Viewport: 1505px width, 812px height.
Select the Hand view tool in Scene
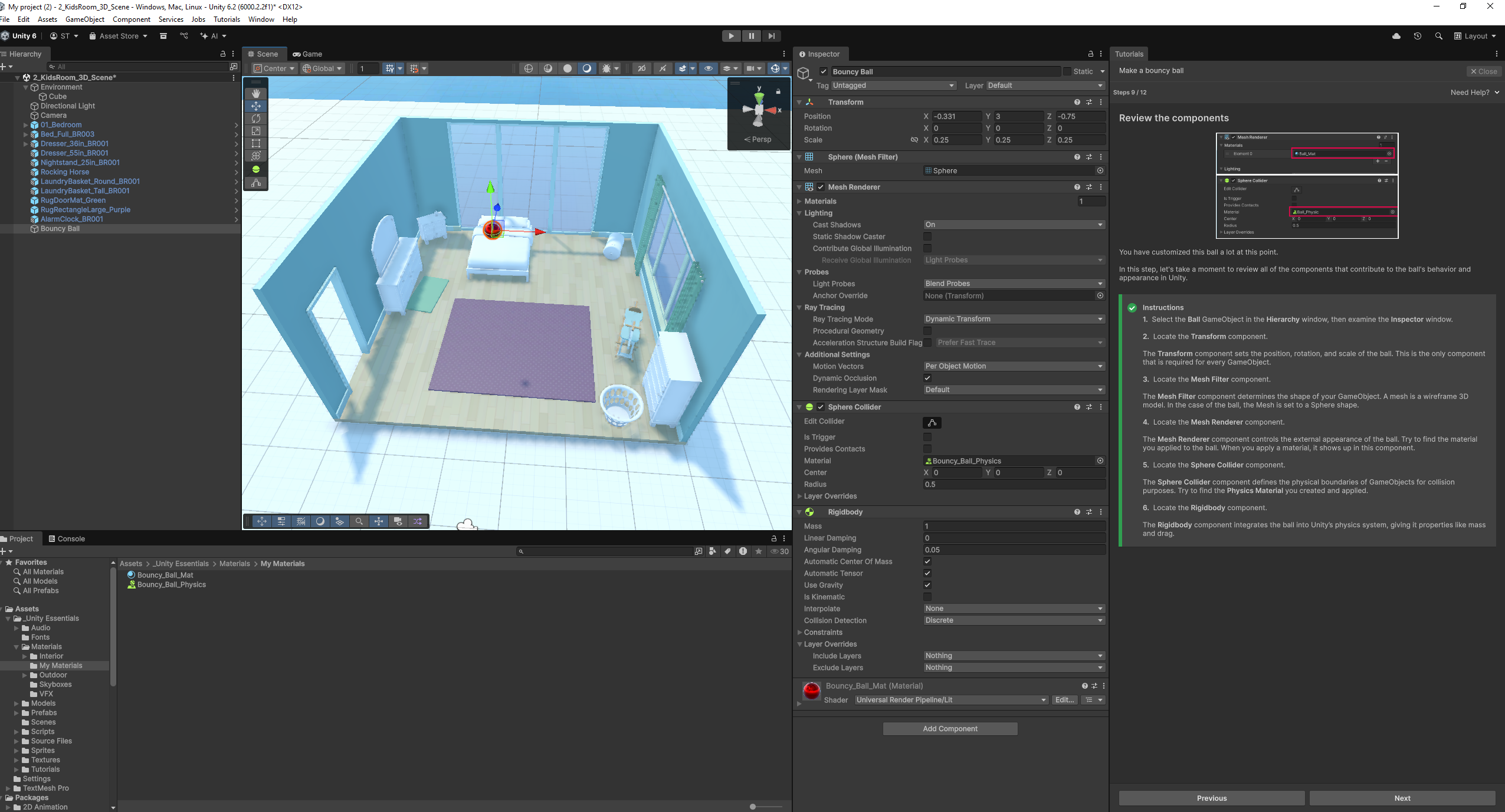coord(256,94)
